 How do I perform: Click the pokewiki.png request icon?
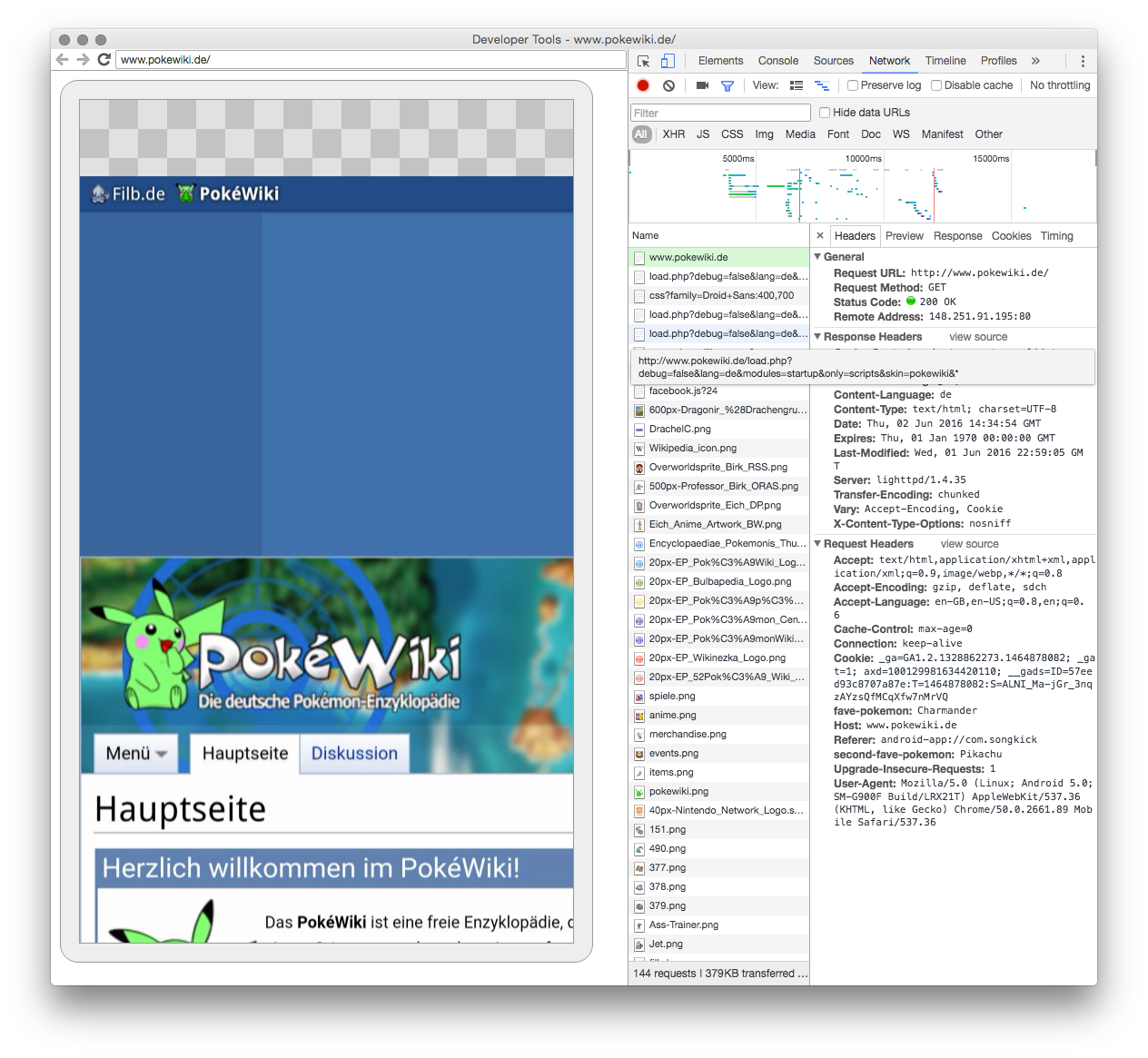coord(639,792)
